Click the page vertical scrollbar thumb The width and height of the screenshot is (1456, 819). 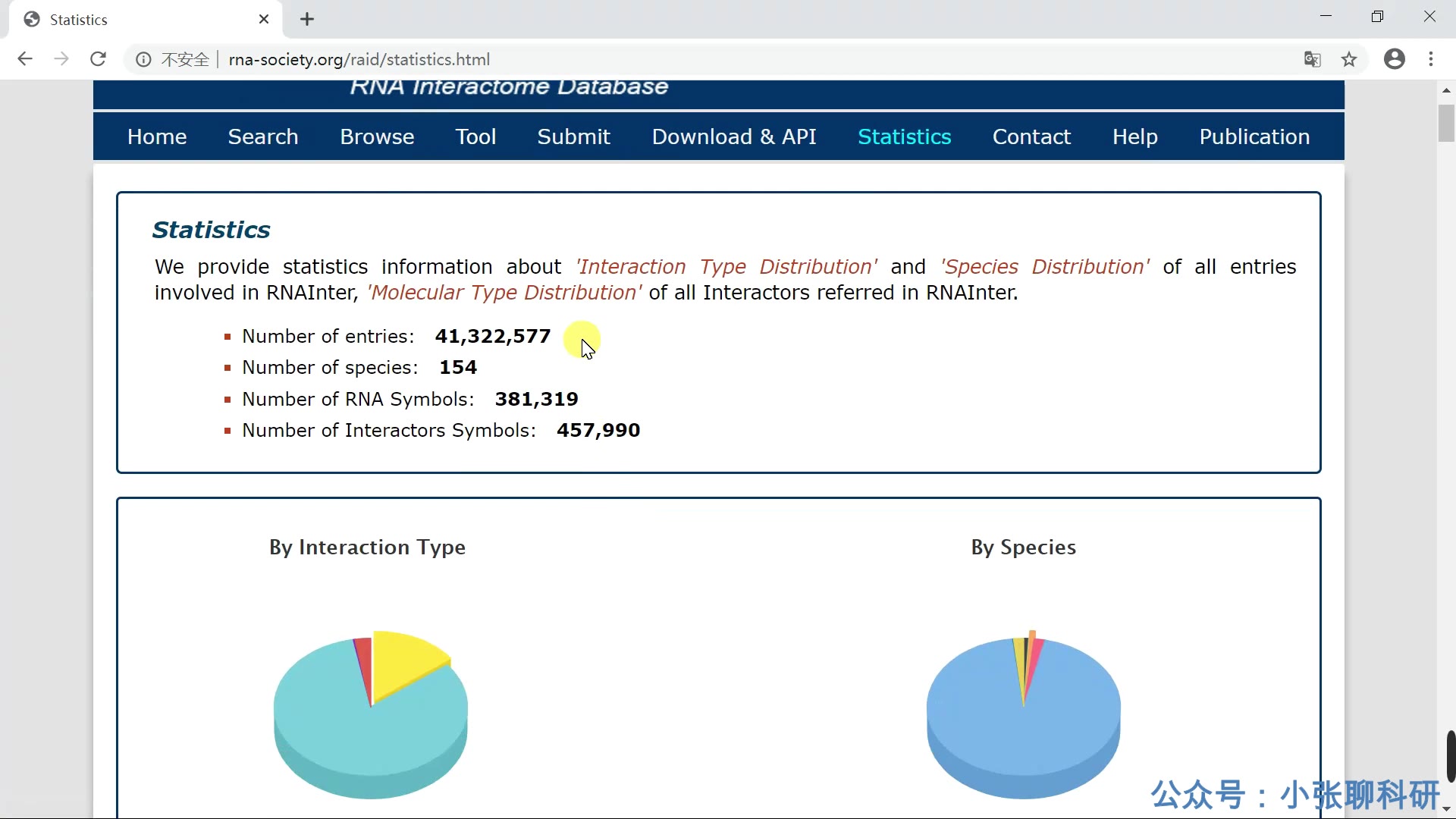(x=1446, y=123)
